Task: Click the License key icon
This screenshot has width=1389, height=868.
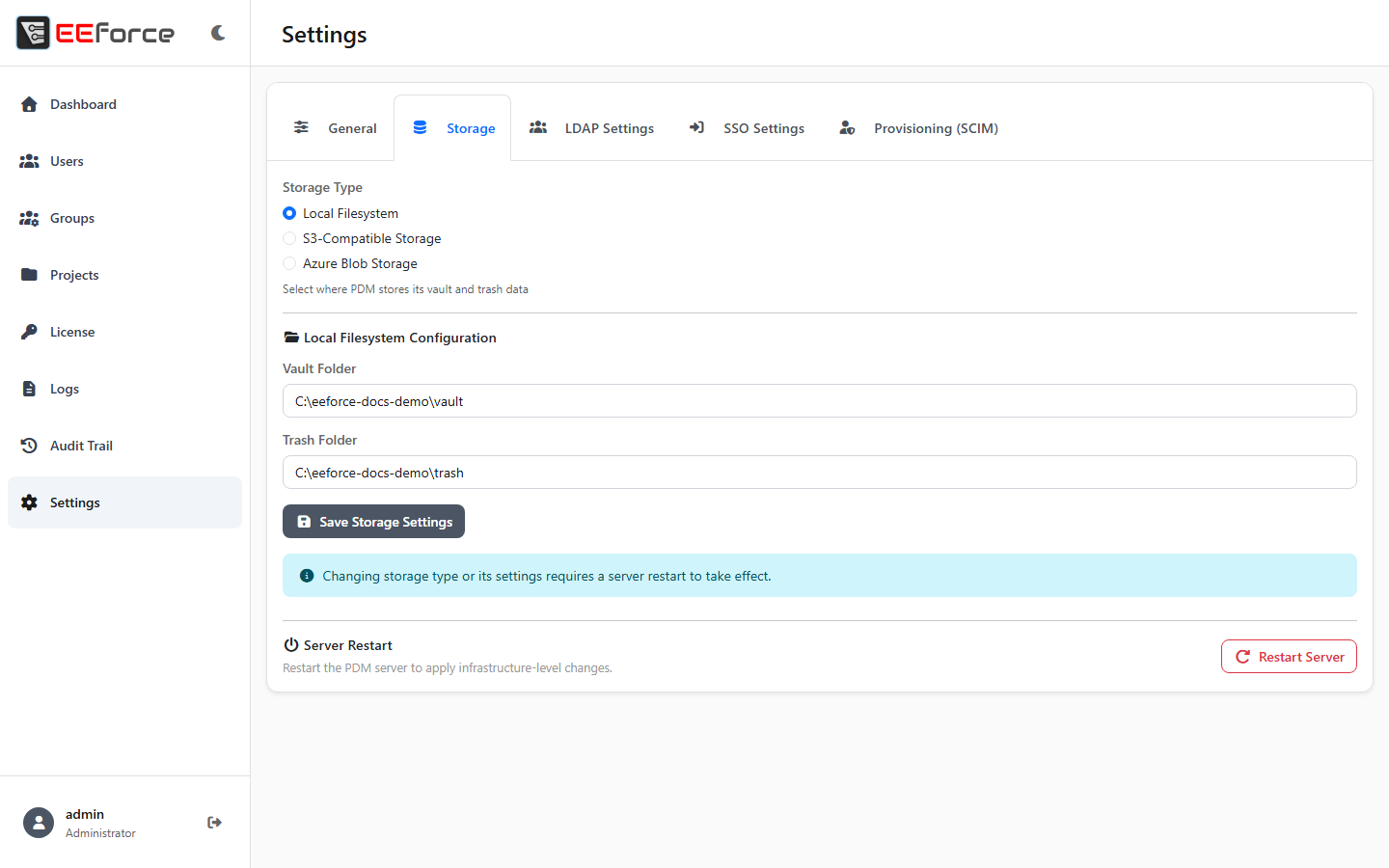Action: (29, 332)
